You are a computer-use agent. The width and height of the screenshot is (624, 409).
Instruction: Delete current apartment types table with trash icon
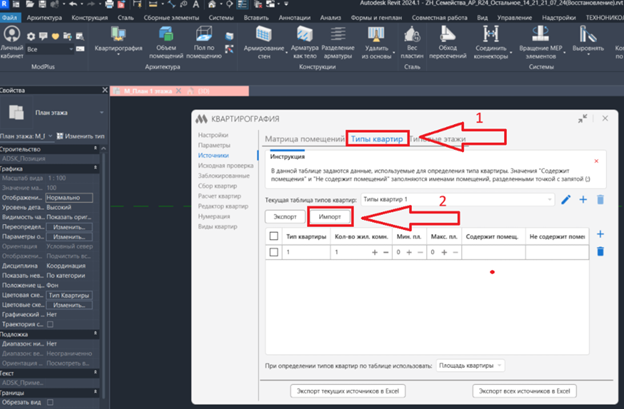pyautogui.click(x=600, y=200)
